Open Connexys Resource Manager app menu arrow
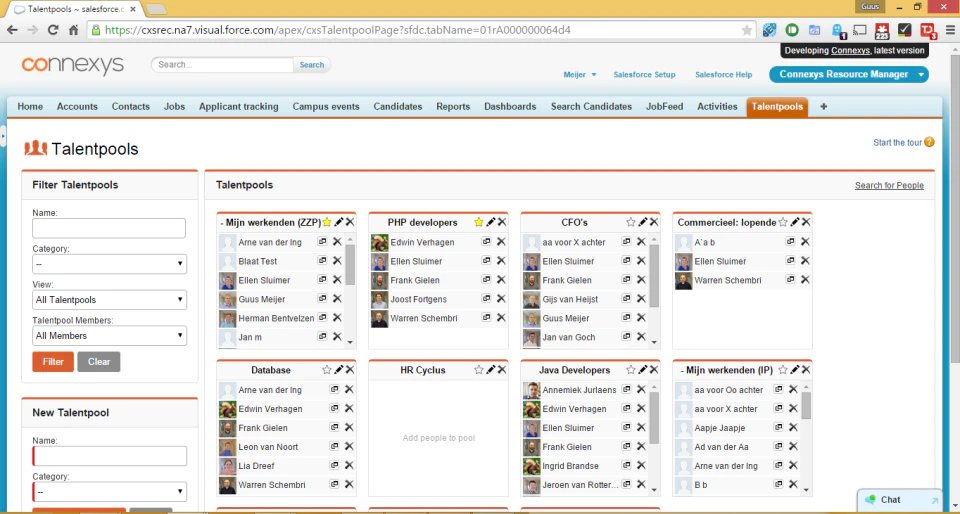960x514 pixels. [921, 75]
